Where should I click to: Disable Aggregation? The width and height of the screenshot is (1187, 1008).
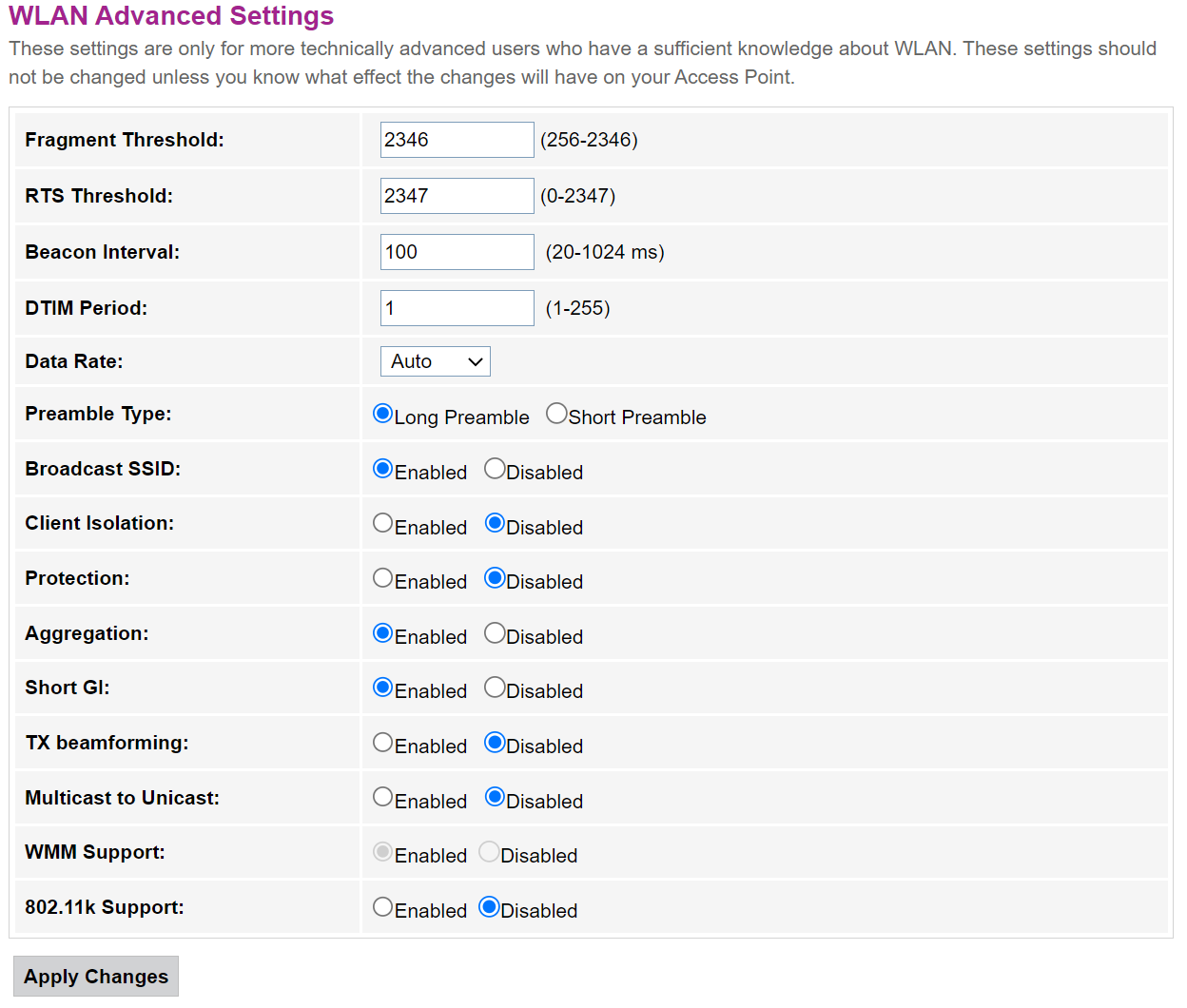(x=495, y=633)
